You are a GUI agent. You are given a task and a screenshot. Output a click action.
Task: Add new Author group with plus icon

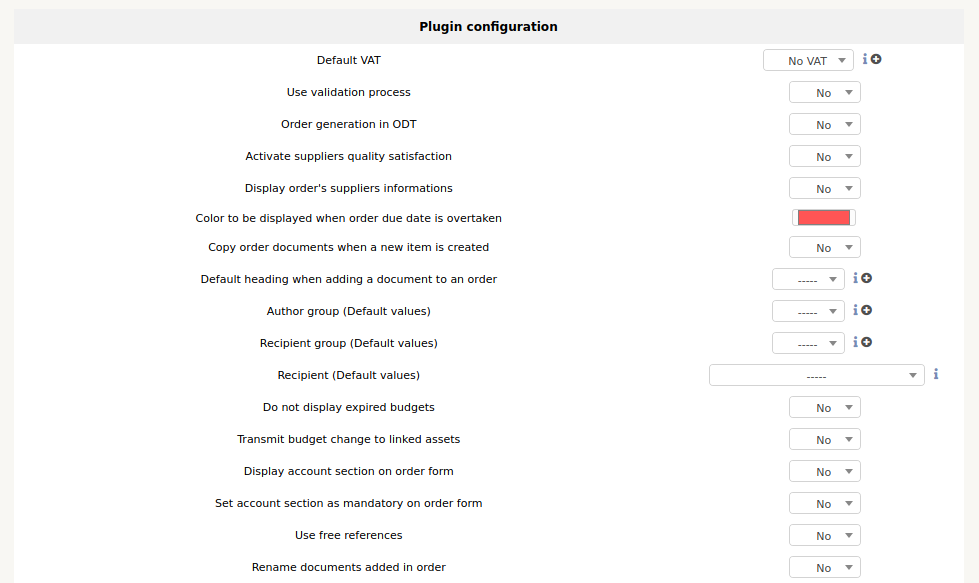point(866,311)
